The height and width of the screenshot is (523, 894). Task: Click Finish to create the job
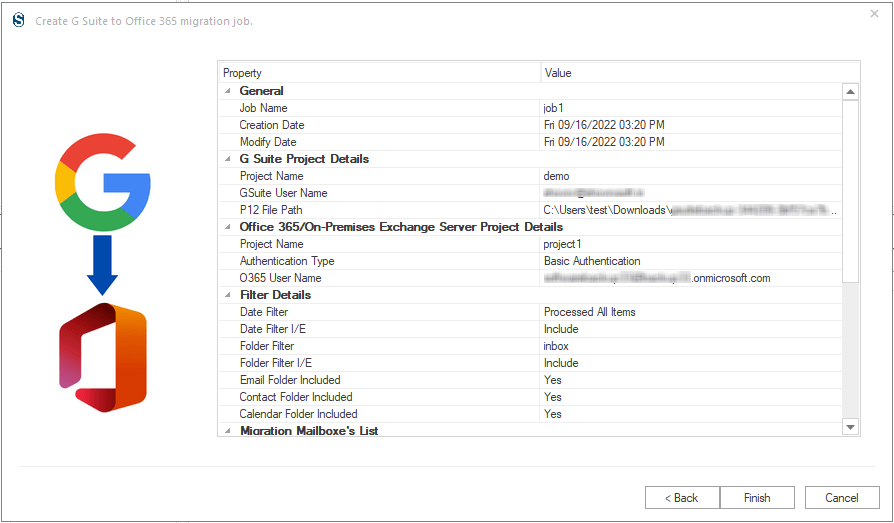tap(757, 498)
